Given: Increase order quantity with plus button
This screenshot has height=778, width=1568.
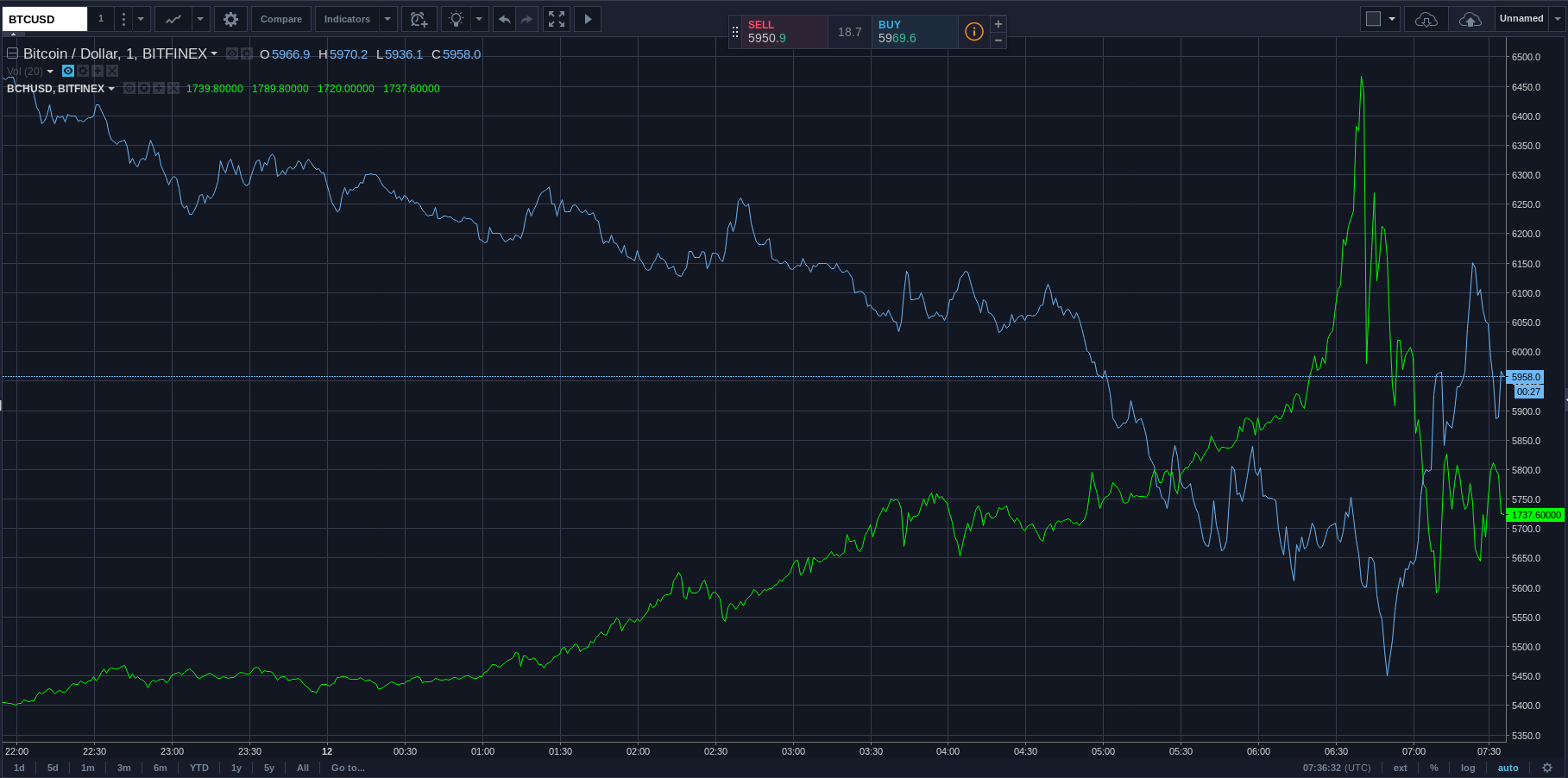Looking at the screenshot, I should [x=998, y=24].
